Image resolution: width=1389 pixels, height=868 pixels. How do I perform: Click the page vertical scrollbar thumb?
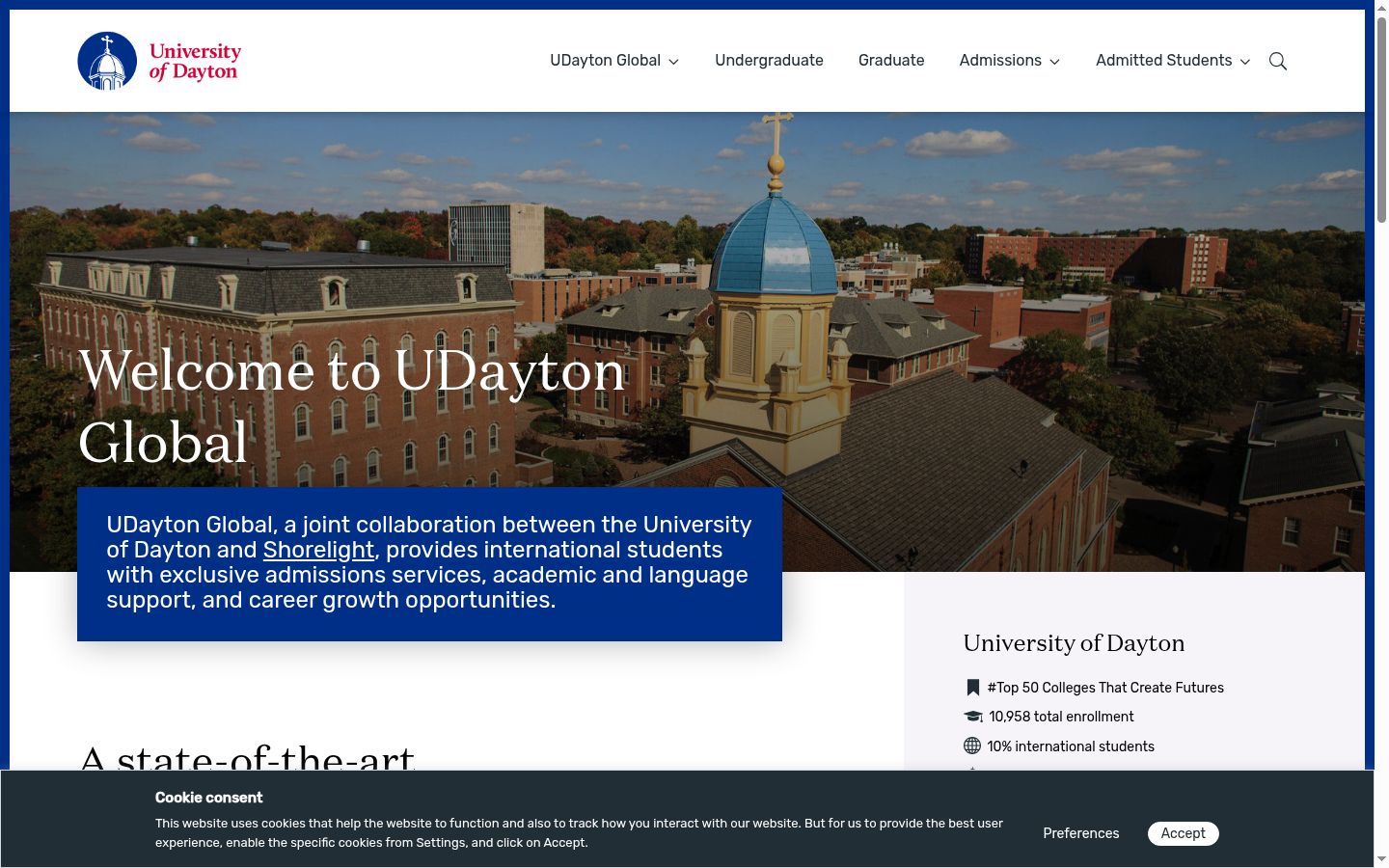pyautogui.click(x=1381, y=121)
